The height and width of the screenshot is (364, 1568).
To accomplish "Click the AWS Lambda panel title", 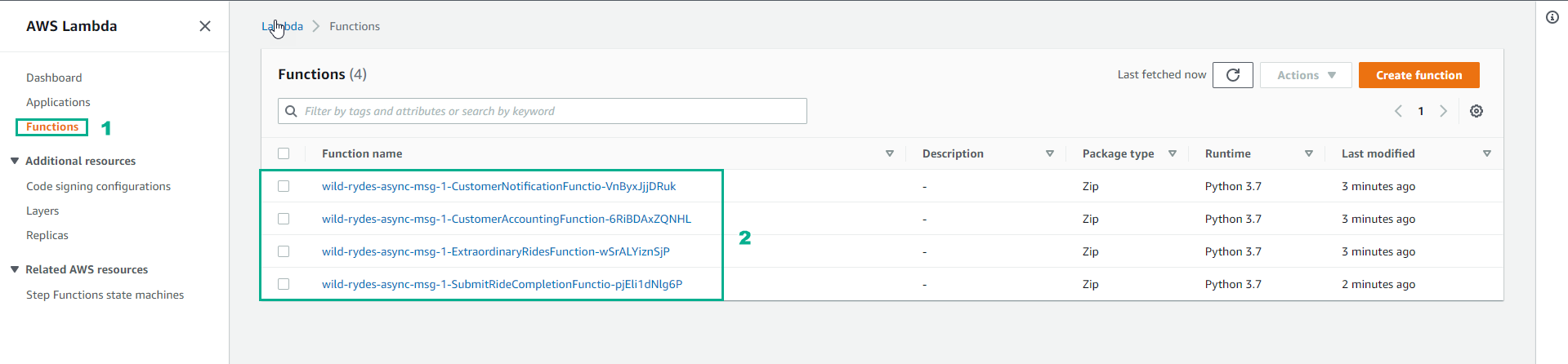I will click(72, 26).
